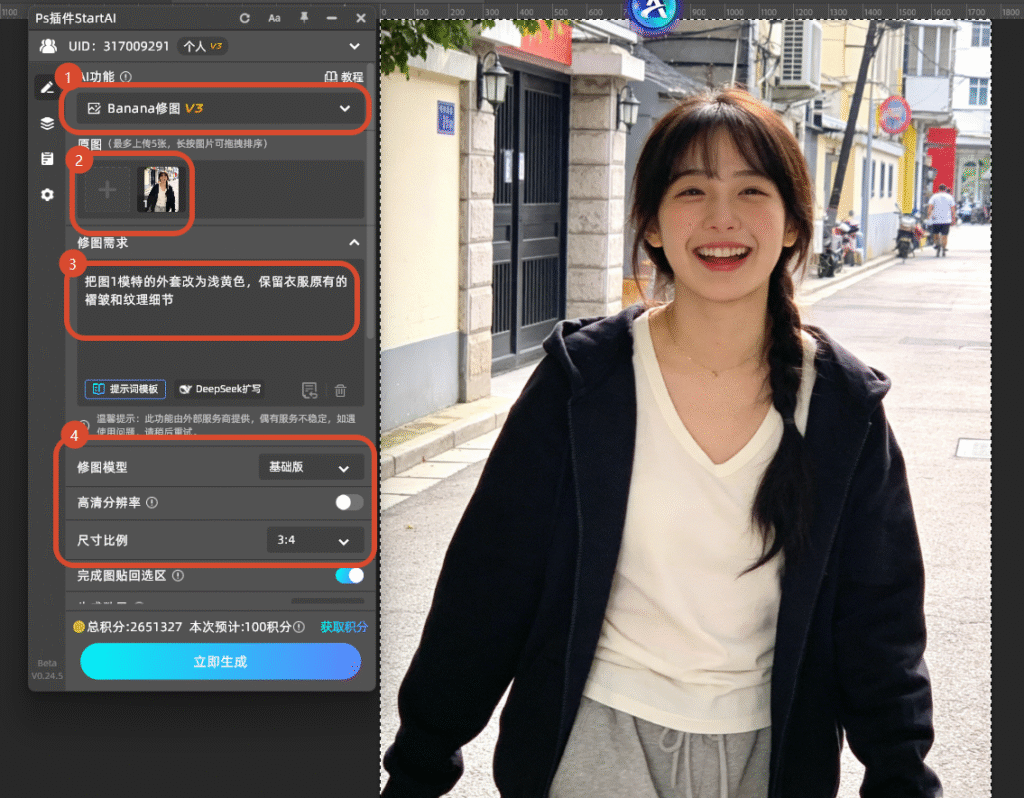Open the 提示词模板 prompt templates

click(x=125, y=389)
